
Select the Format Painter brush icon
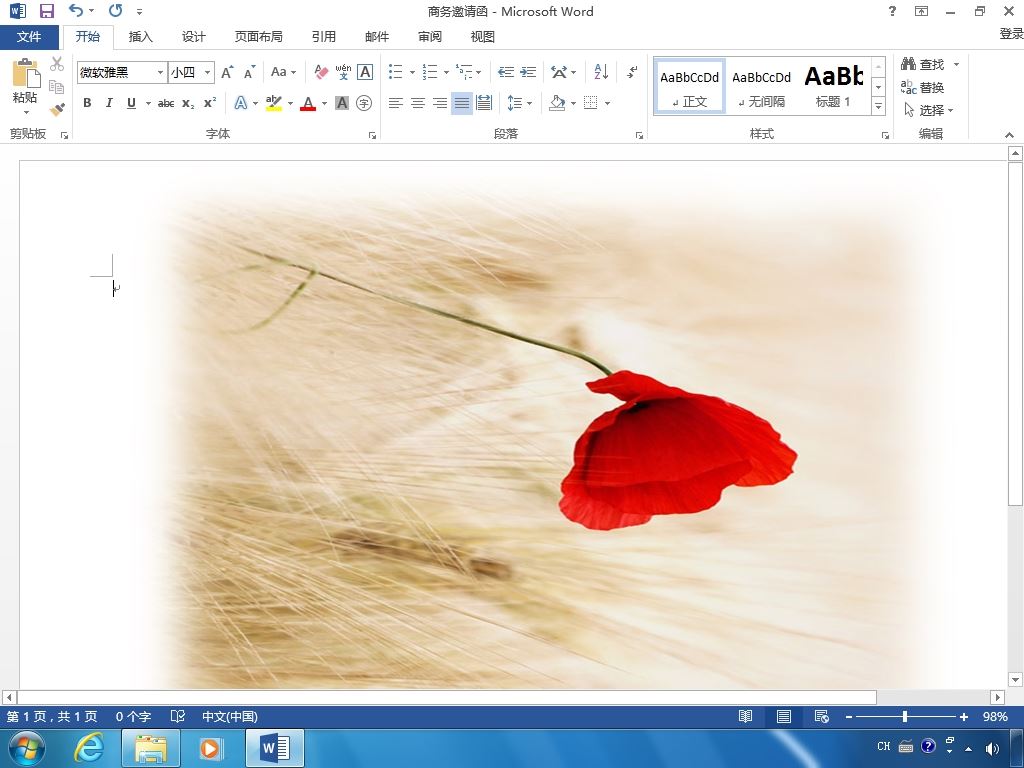57,109
